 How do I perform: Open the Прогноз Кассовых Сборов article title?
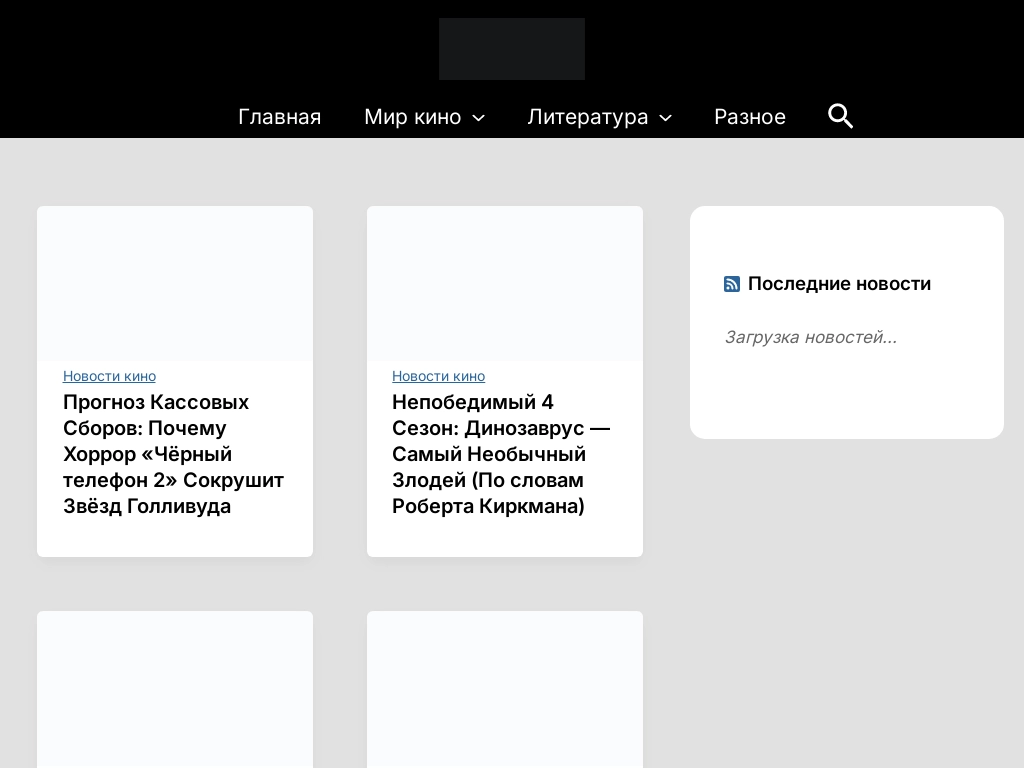(173, 454)
